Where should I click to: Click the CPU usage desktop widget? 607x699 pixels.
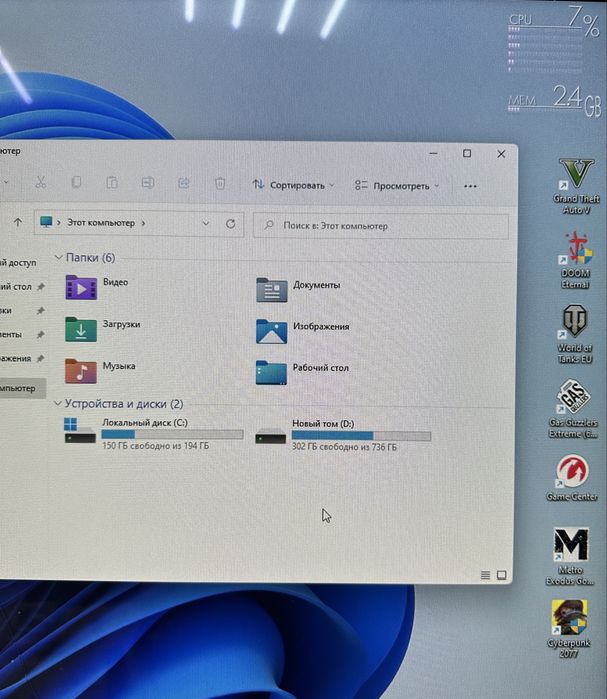click(x=554, y=39)
